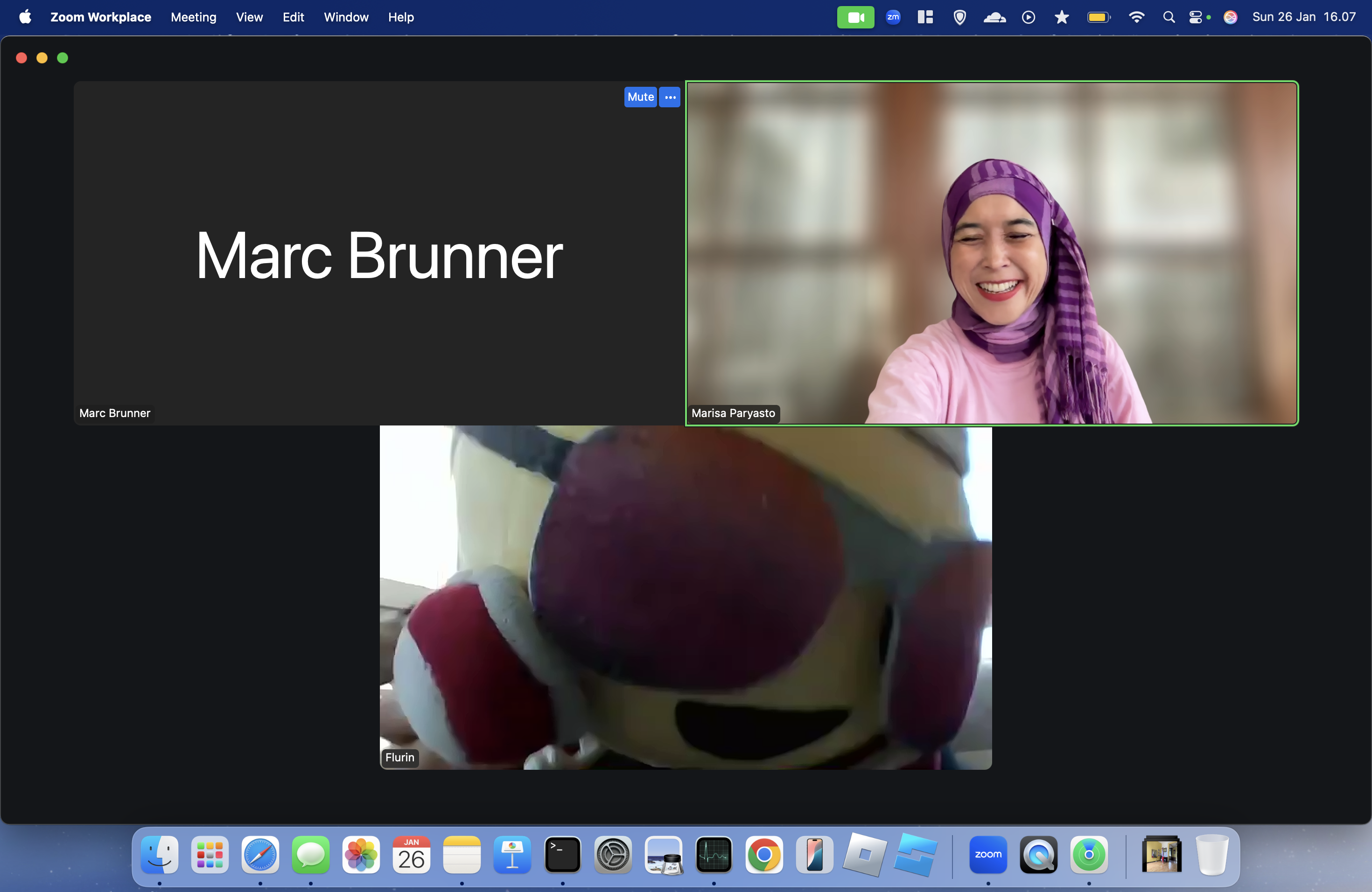
Task: Open the Meeting menu
Action: click(194, 17)
